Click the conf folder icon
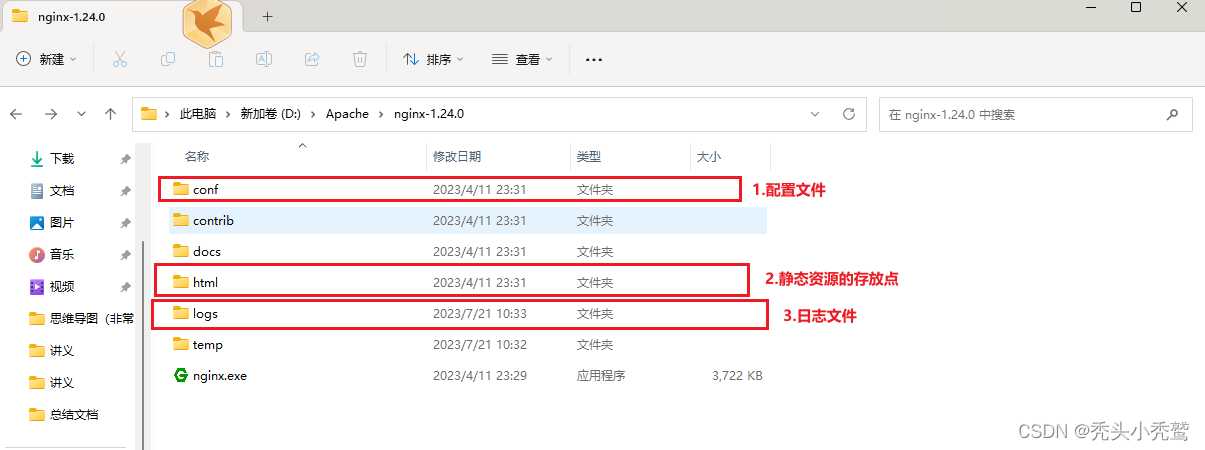Viewport: 1205px width, 450px height. (x=181, y=189)
